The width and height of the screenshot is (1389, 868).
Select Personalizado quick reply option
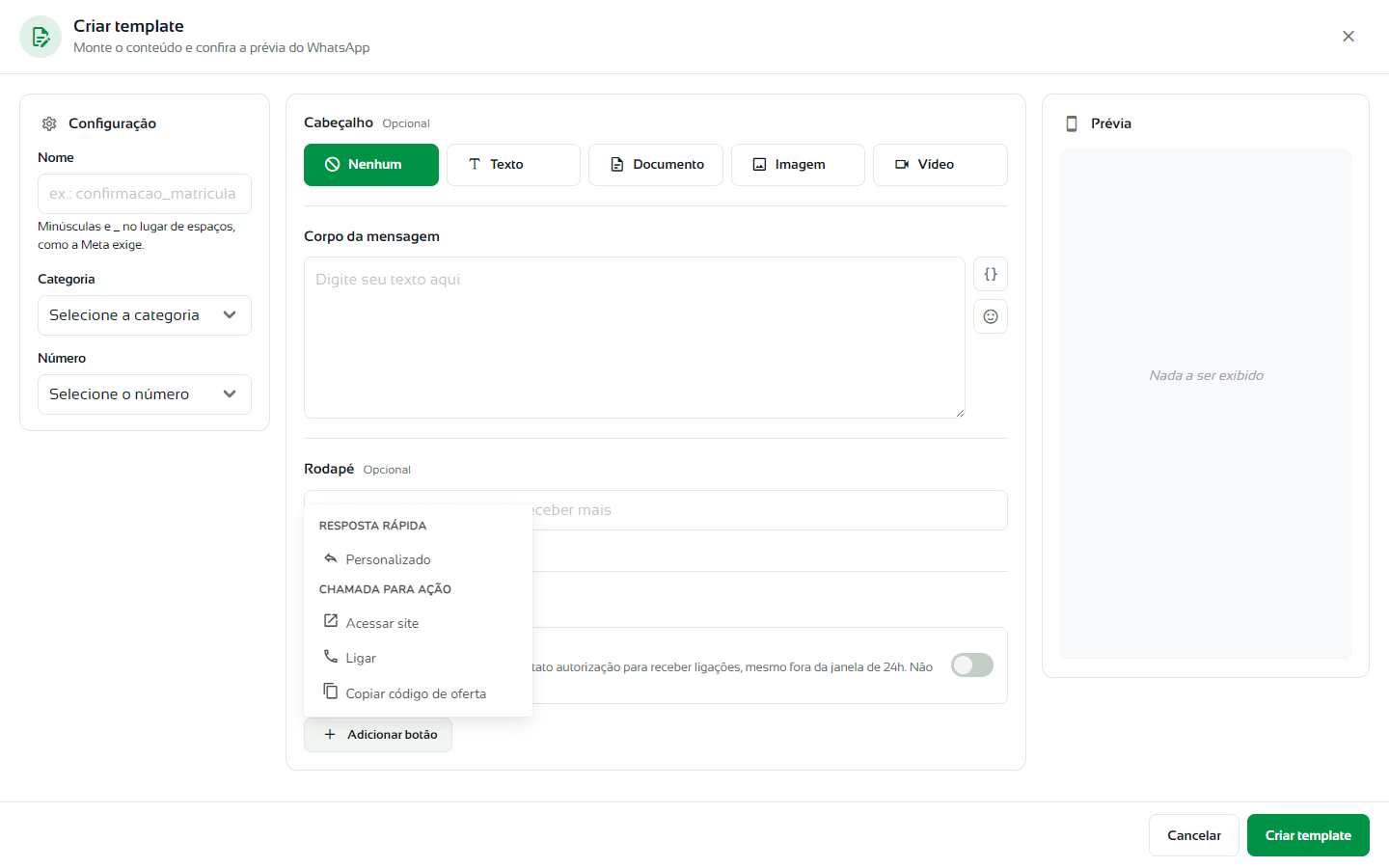pos(418,559)
